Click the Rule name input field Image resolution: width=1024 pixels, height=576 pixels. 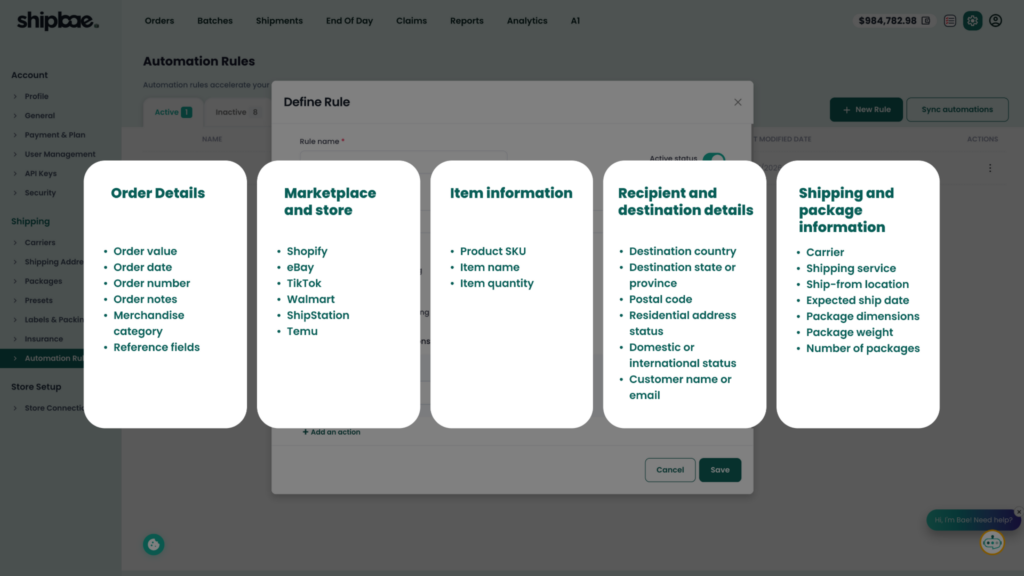click(403, 156)
